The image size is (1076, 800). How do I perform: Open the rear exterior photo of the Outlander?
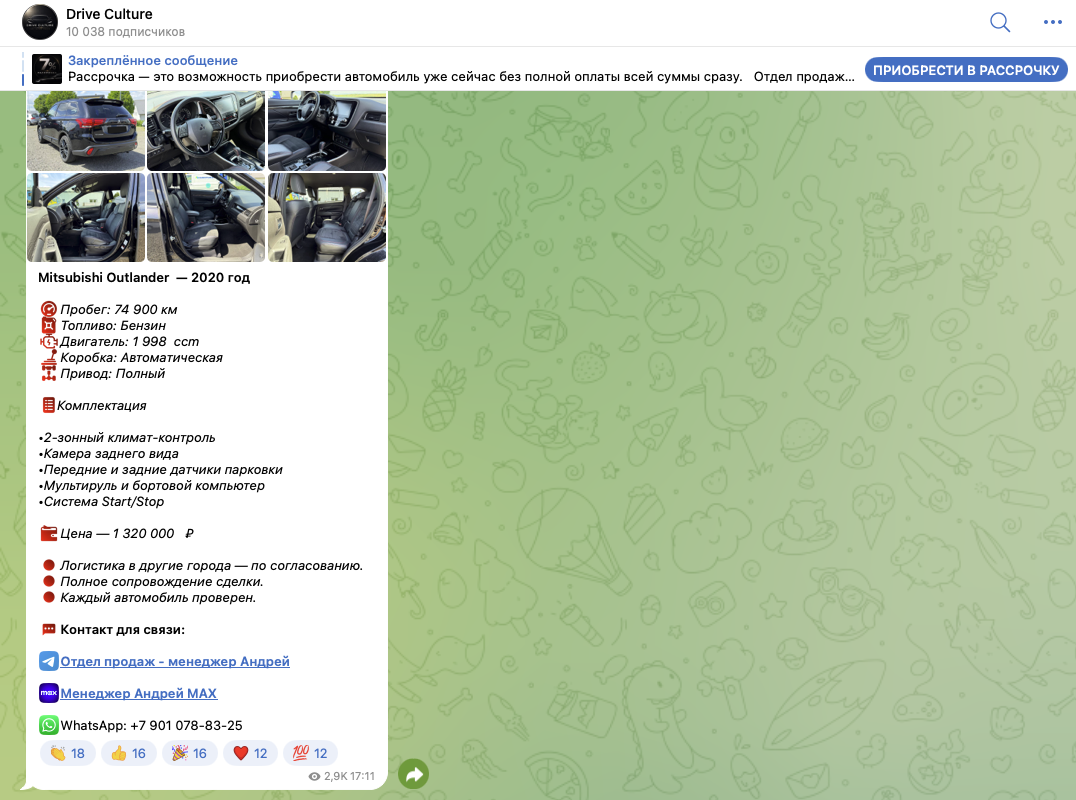click(86, 130)
